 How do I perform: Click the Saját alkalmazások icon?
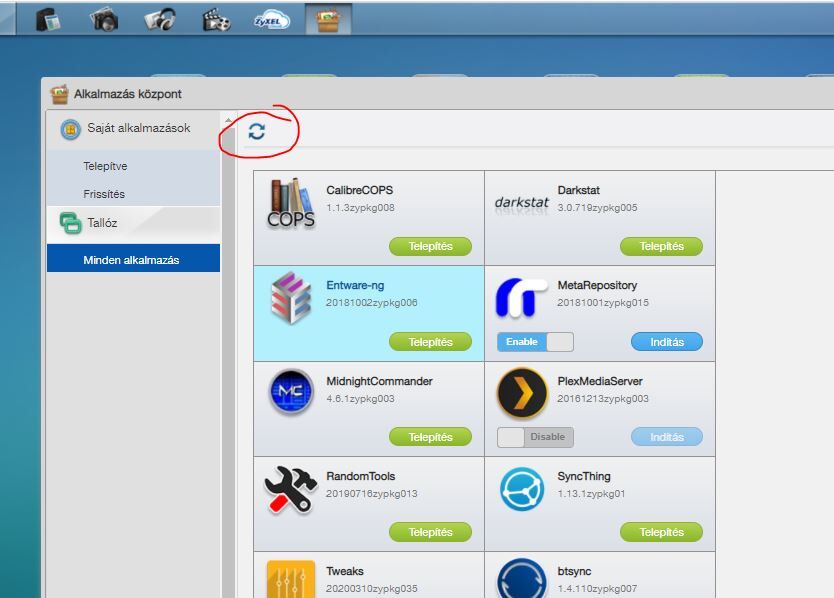(70, 129)
